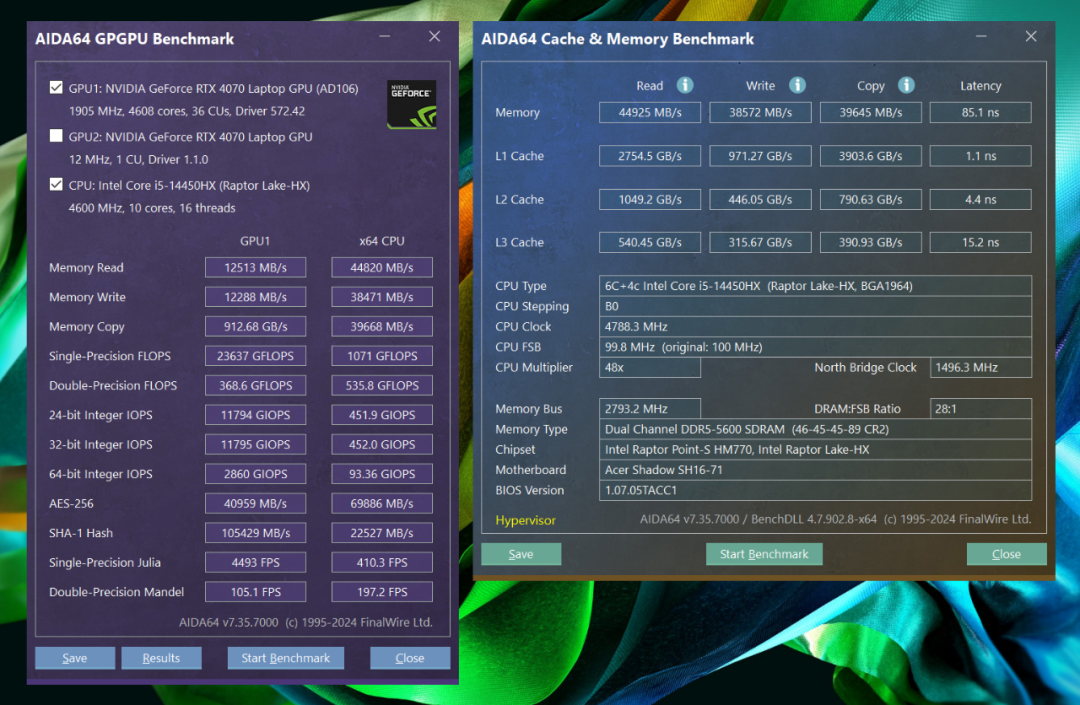Select Memory Bus 2793.2 MHz value

(x=650, y=408)
